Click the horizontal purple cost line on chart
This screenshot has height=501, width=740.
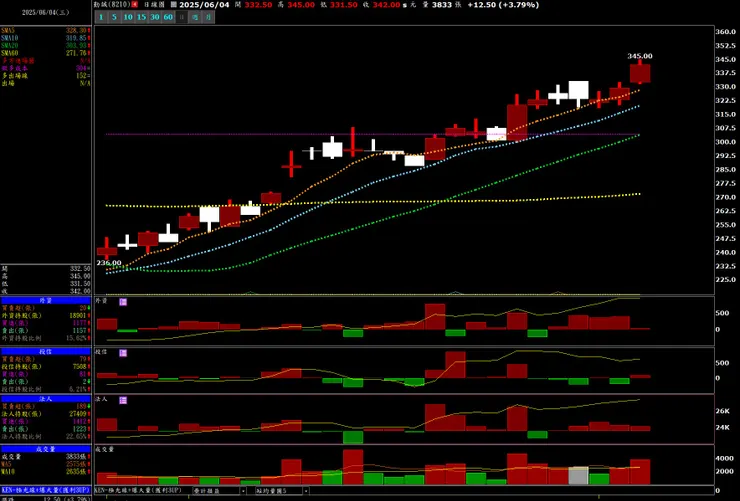(x=373, y=134)
